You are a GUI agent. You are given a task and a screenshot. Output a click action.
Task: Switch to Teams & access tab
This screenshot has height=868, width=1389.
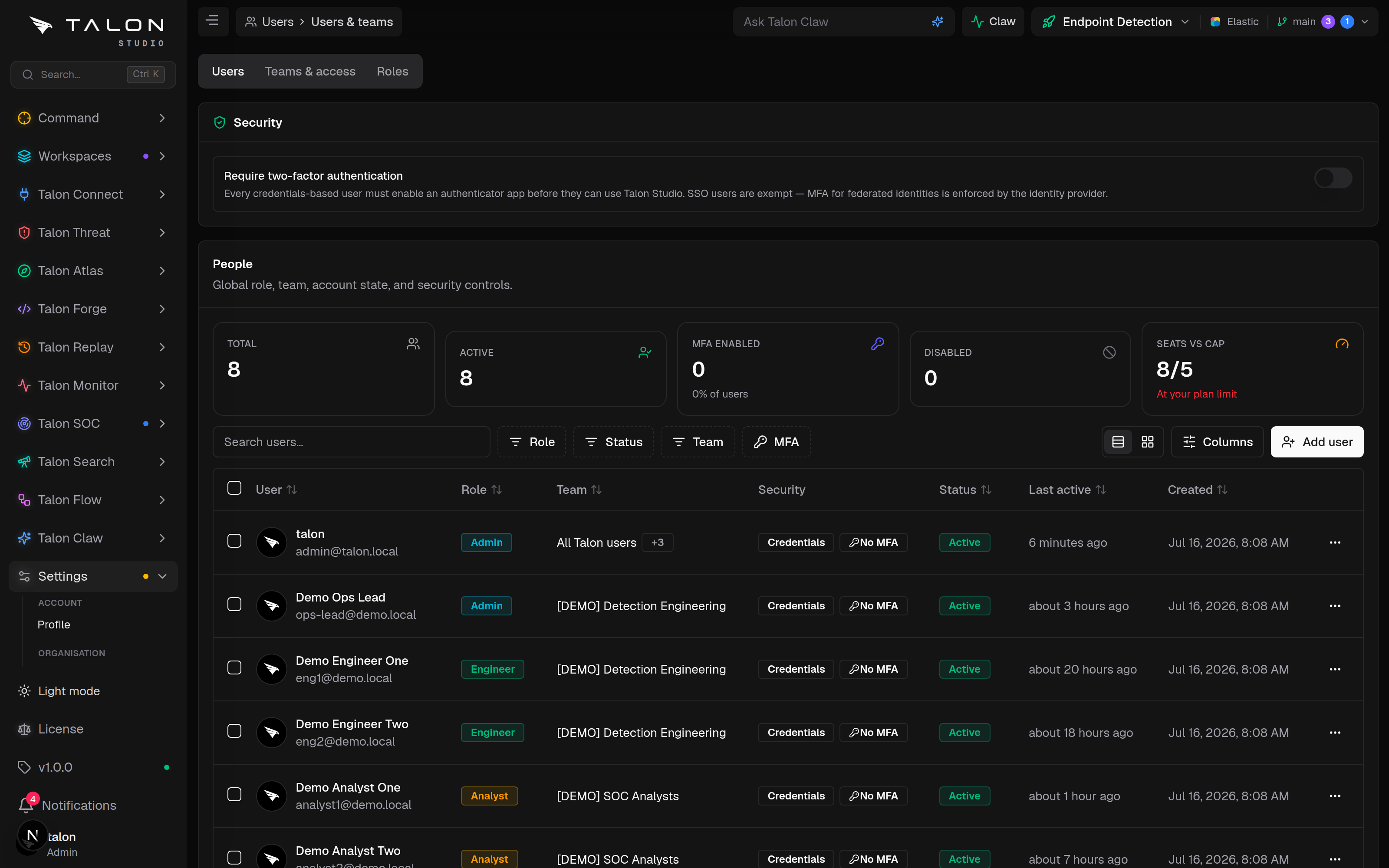(310, 71)
